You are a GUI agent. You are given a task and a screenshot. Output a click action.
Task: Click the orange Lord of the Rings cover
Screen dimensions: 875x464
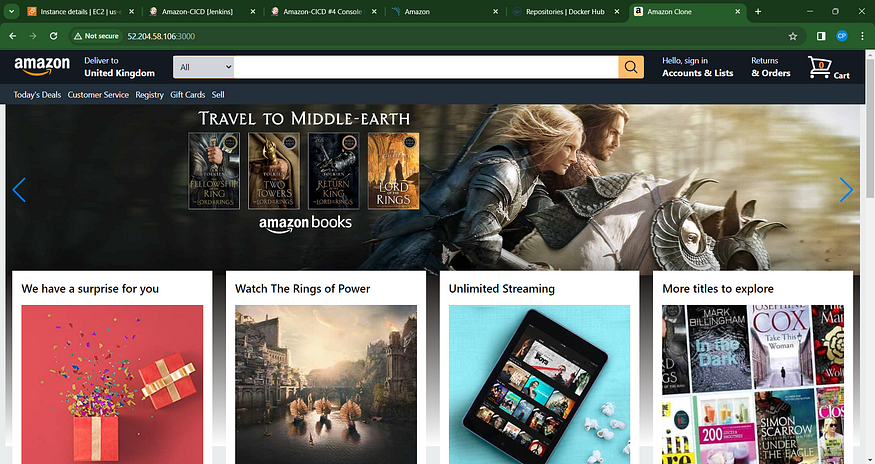pos(393,171)
